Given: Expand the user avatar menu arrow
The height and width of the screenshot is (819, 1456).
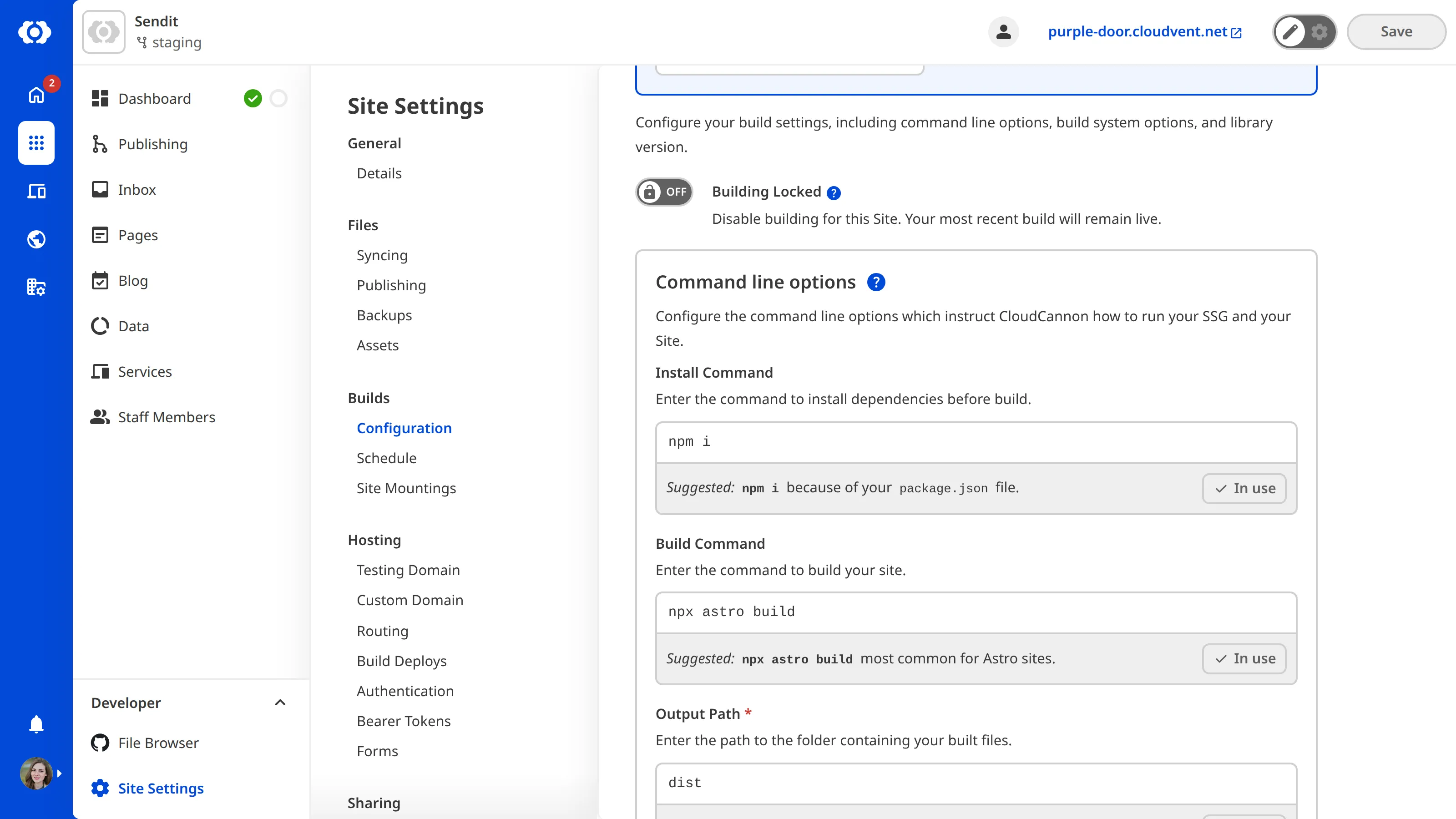Looking at the screenshot, I should click(59, 773).
